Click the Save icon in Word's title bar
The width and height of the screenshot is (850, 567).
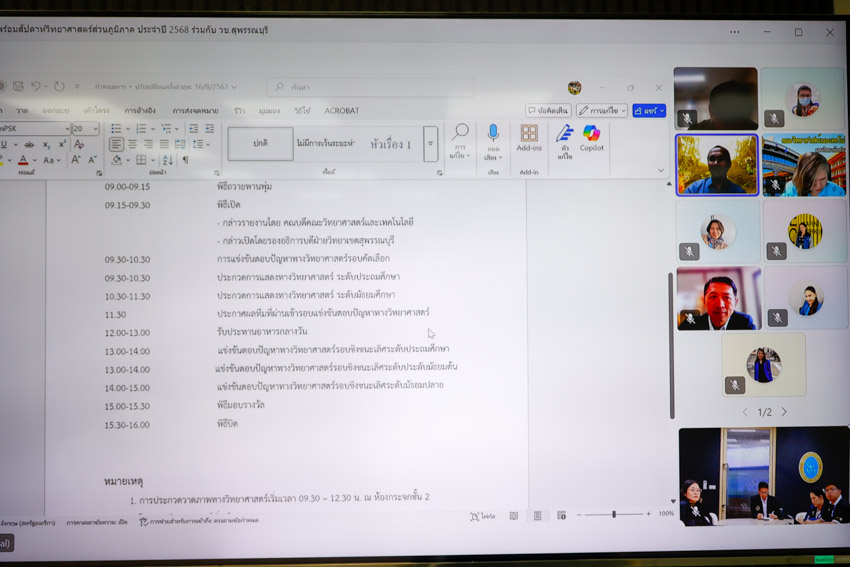18,86
